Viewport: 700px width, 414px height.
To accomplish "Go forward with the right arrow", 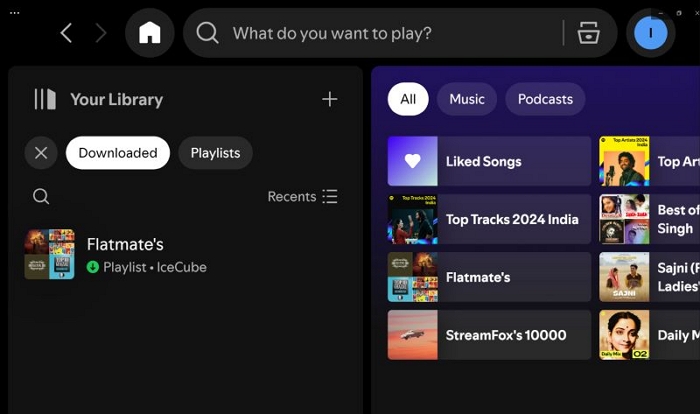I will (101, 33).
